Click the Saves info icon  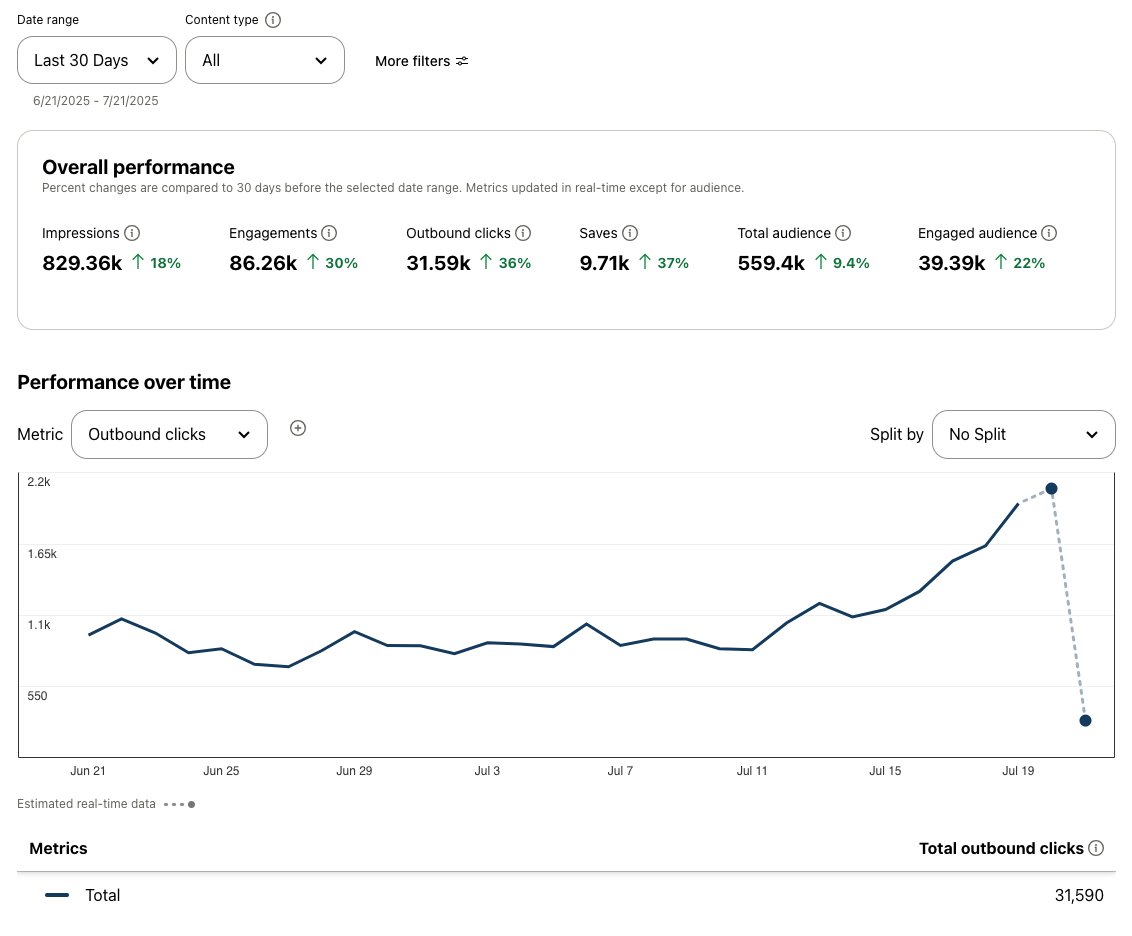630,233
